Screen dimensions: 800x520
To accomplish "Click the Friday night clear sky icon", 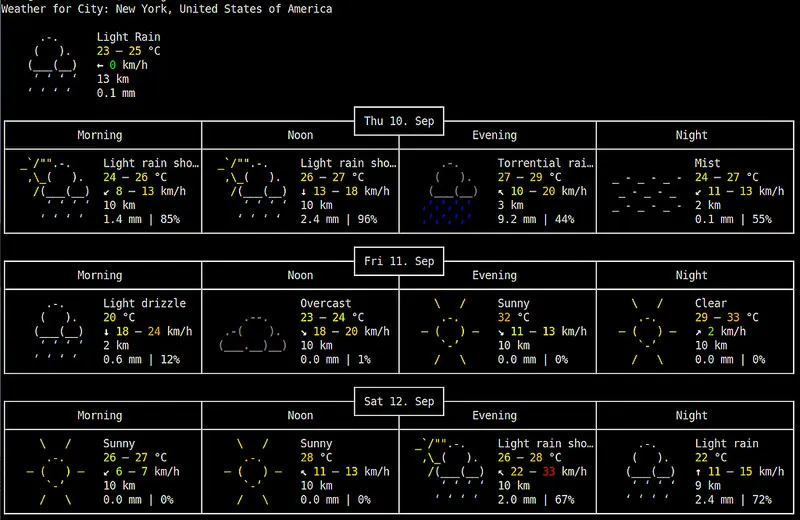I will [647, 331].
